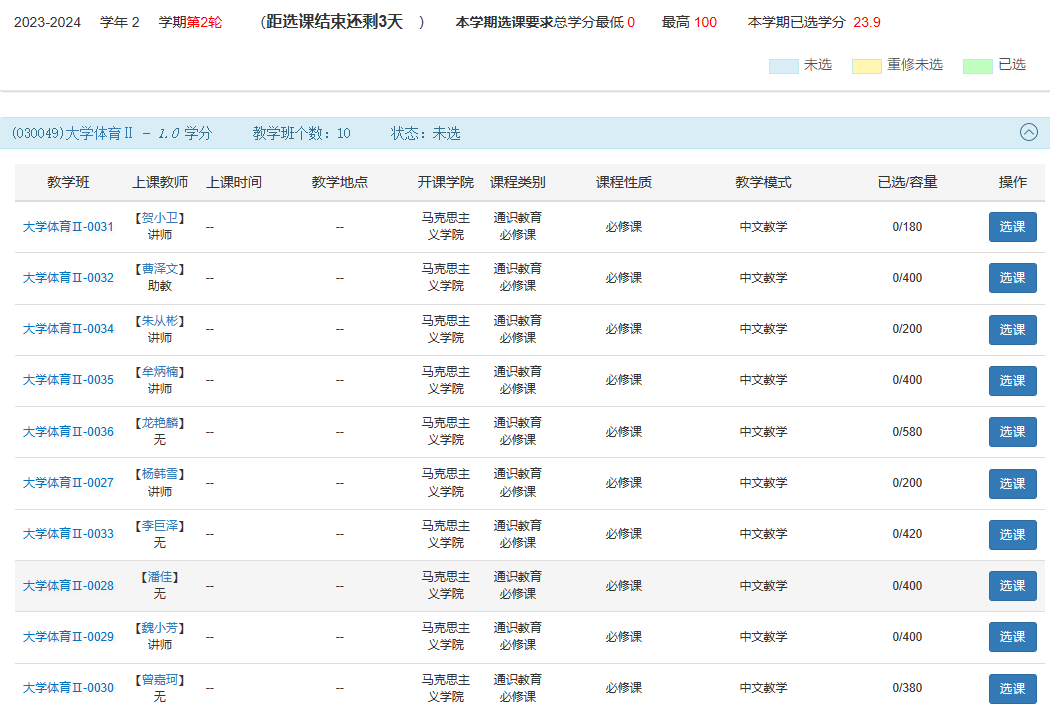View teacher 曹泽文 profile link
The image size is (1050, 723).
click(160, 268)
